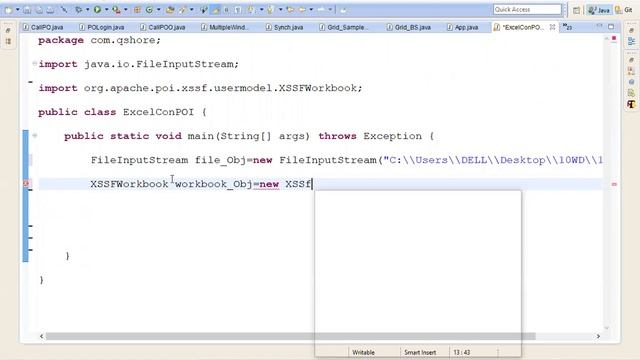Click the '13 : 43' cursor position status
This screenshot has height=360, width=640.
462,352
